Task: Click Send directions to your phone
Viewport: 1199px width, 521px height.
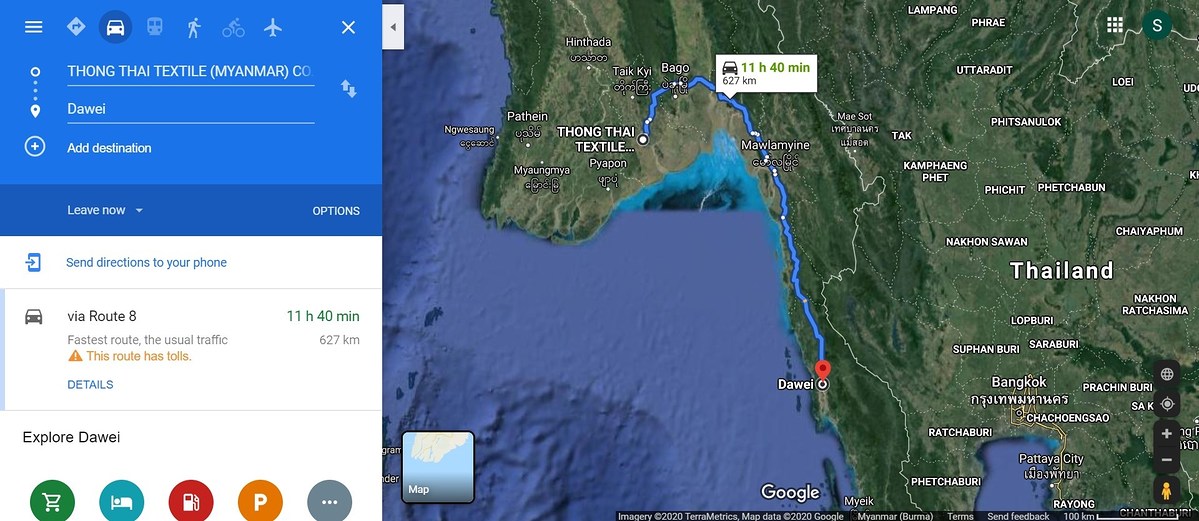Action: (x=146, y=262)
